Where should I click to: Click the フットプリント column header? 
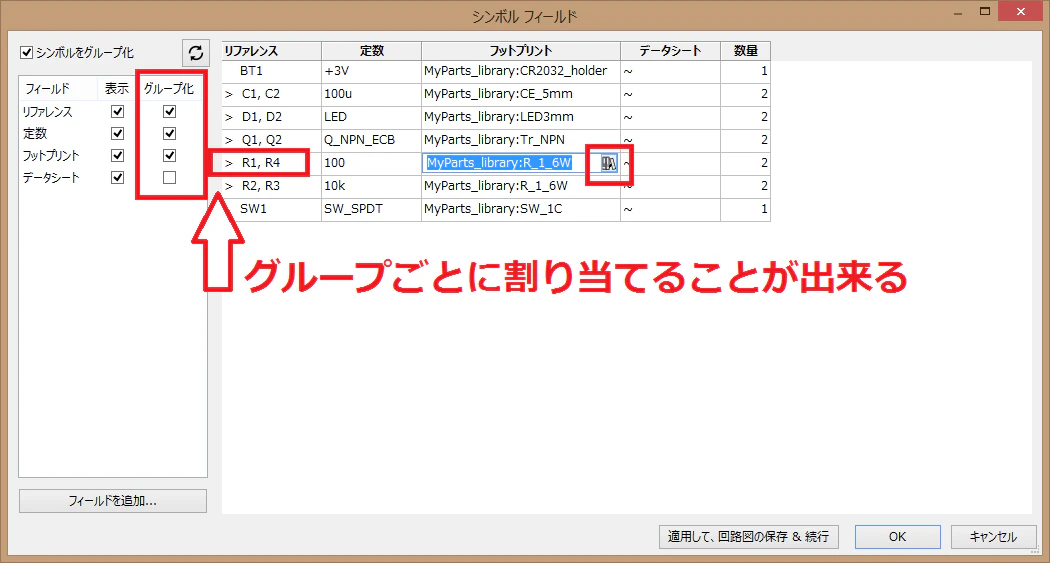coord(521,51)
